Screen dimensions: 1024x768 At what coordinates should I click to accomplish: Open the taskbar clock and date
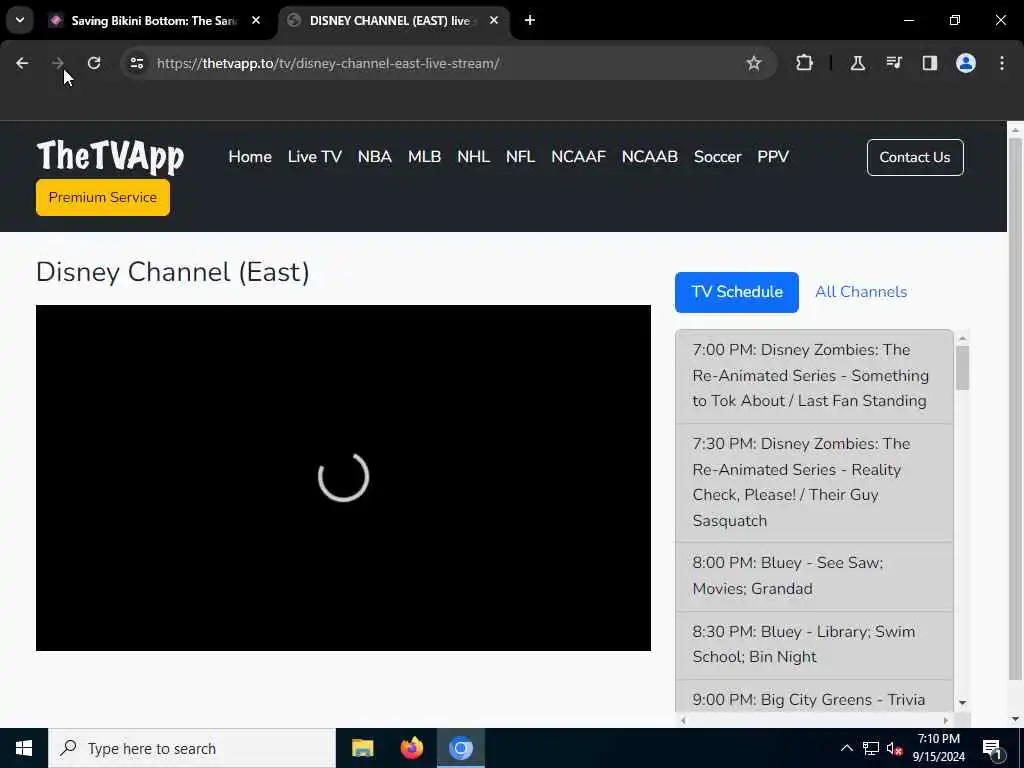[938, 748]
